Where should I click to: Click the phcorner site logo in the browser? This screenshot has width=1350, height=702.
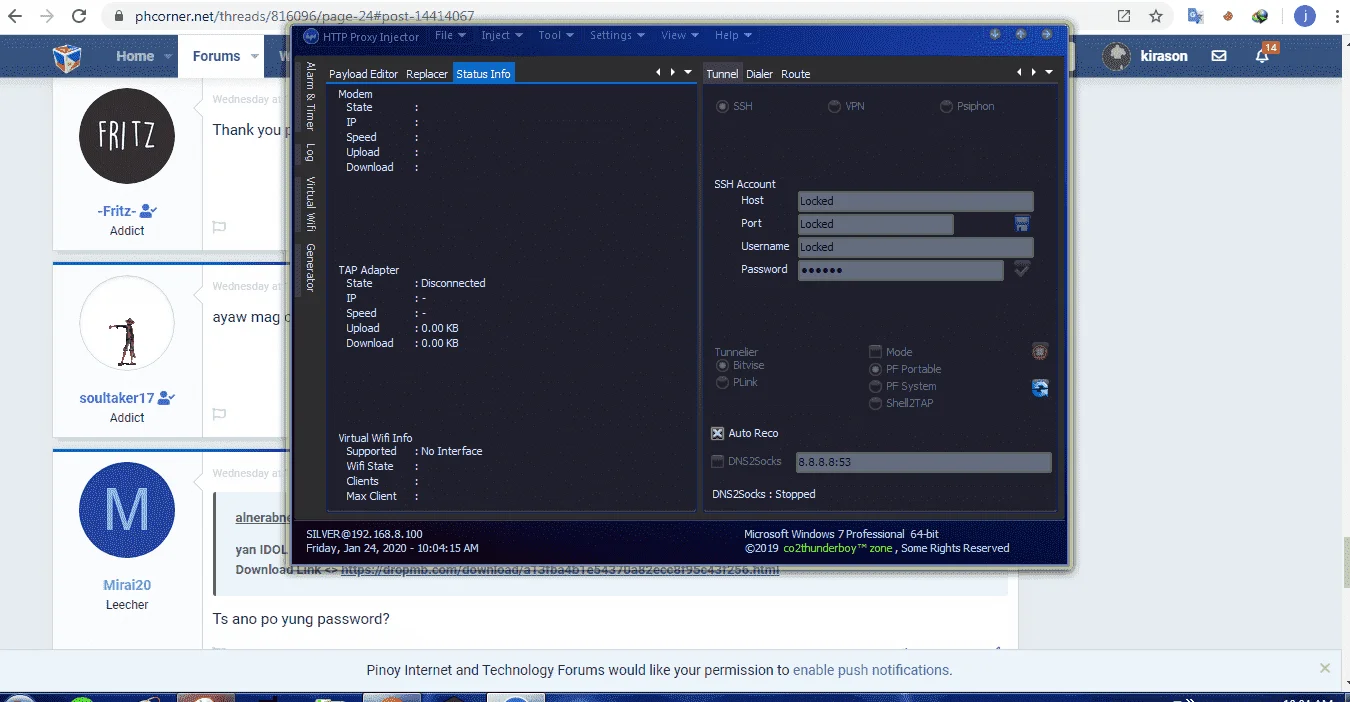pos(67,57)
